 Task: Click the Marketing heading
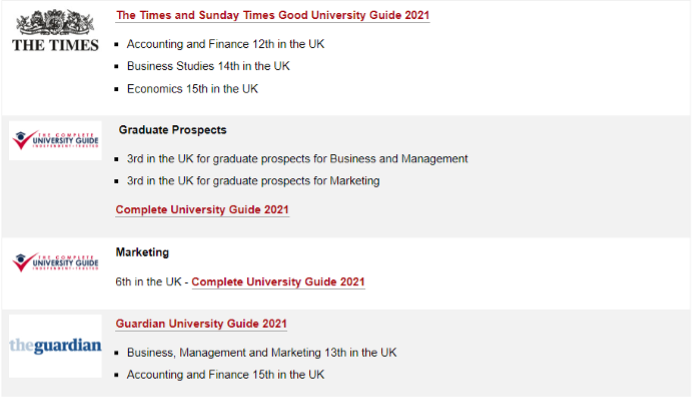point(142,252)
